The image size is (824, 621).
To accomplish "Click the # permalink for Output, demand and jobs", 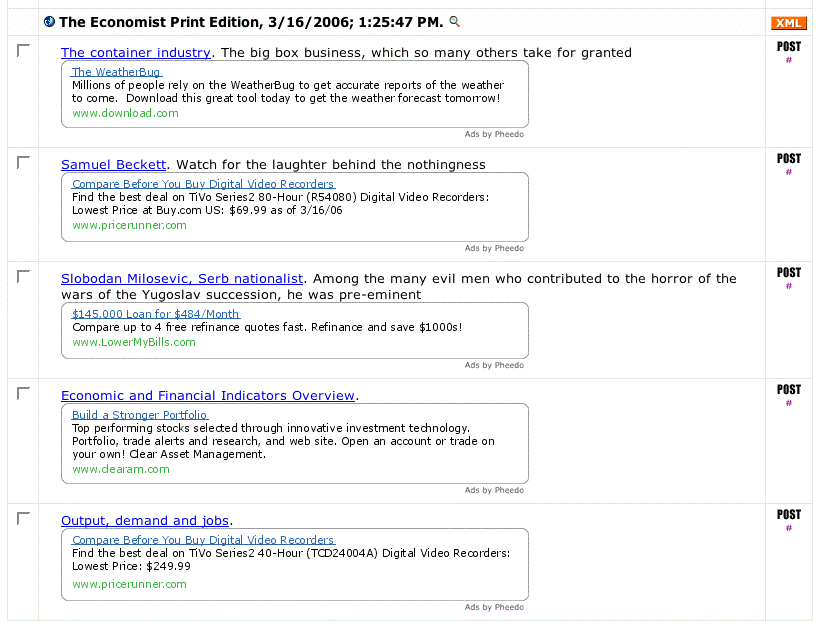I will [x=789, y=528].
